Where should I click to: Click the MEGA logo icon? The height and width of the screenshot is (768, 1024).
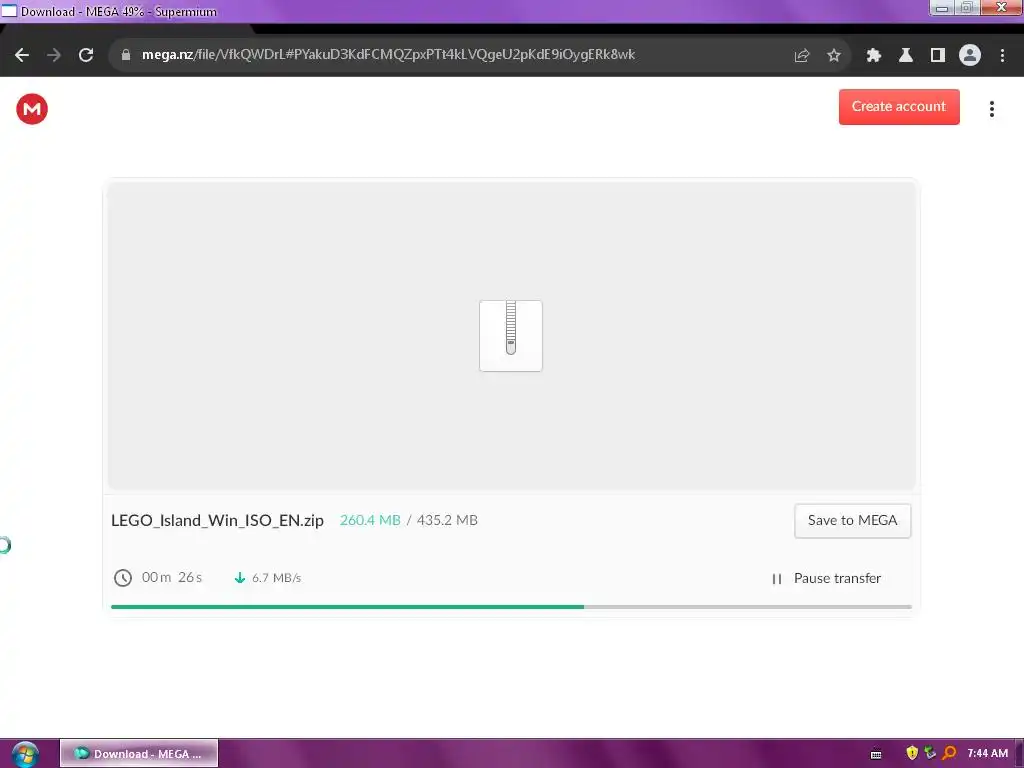[32, 108]
